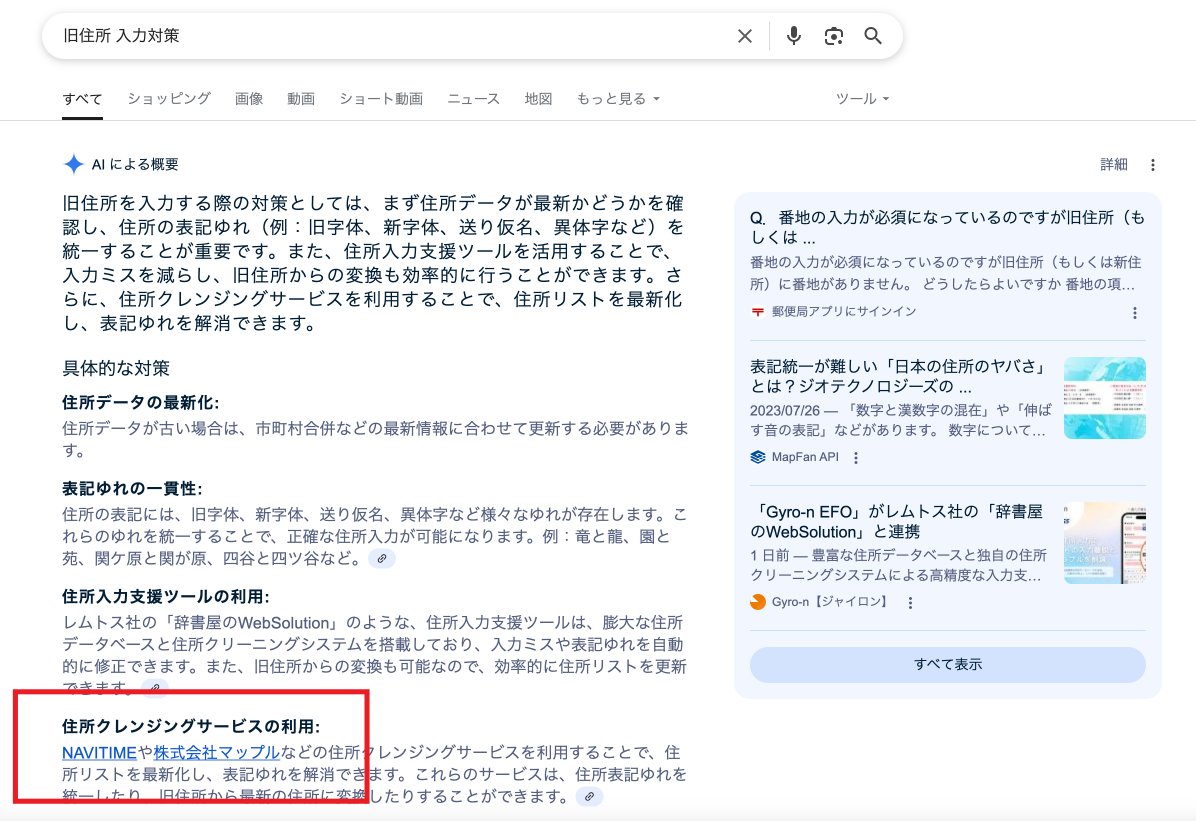Select the すべて tab
Image resolution: width=1196 pixels, height=821 pixels.
click(x=82, y=99)
